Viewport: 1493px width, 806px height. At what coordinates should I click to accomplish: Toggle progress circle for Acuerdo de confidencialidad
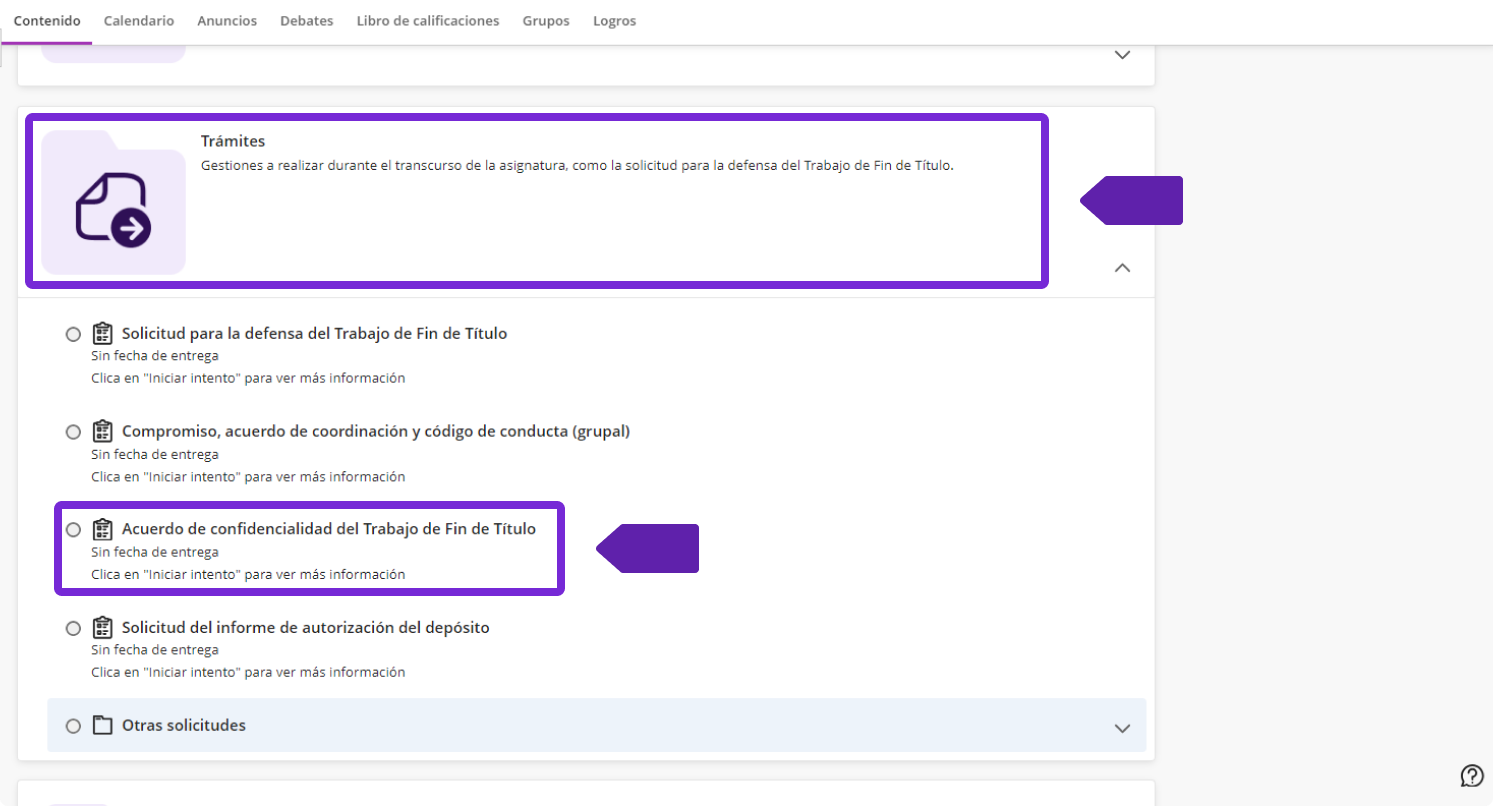point(73,530)
